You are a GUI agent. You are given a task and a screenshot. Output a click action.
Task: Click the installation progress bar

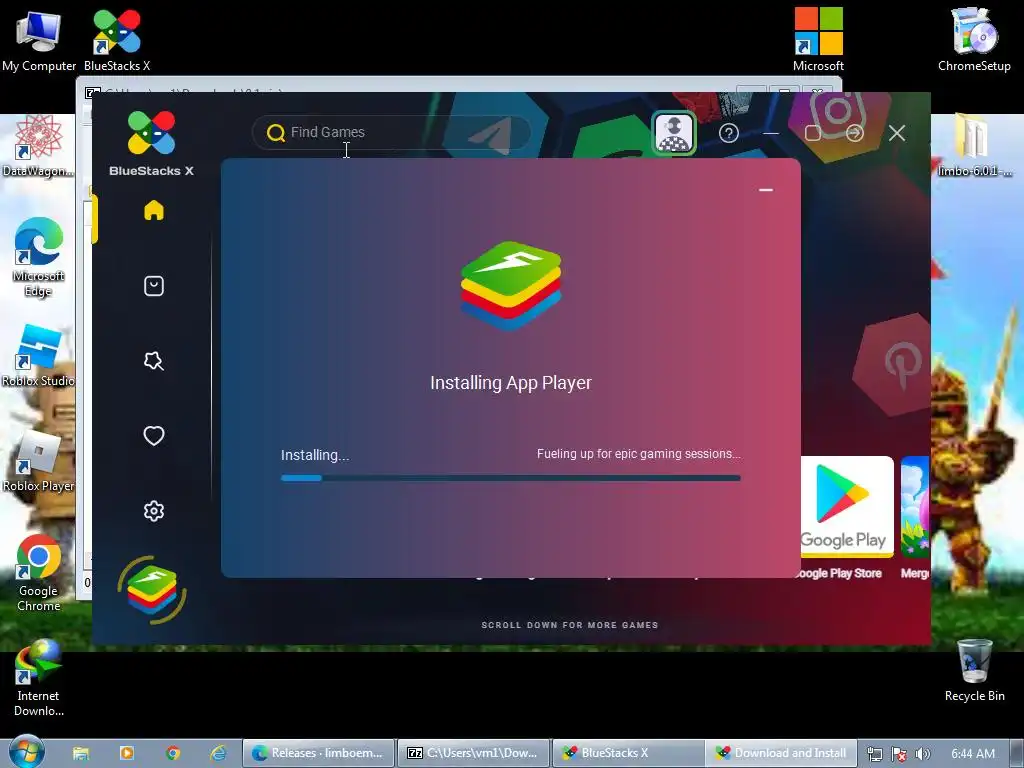pyautogui.click(x=511, y=478)
